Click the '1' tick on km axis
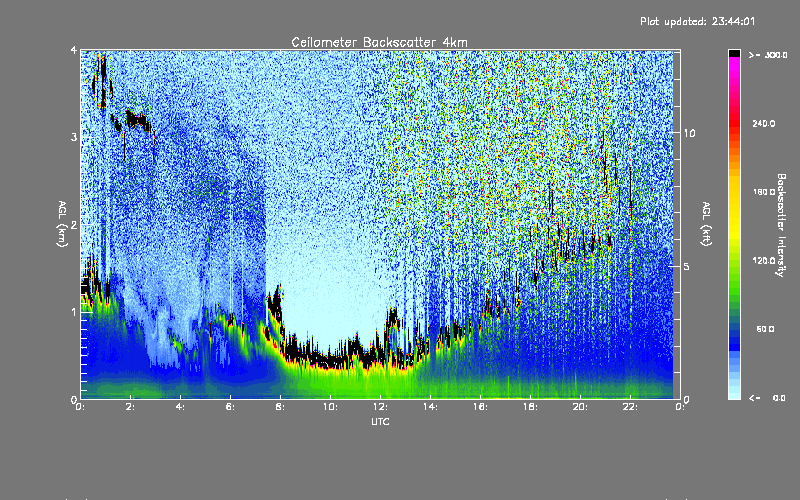This screenshot has width=800, height=500. pyautogui.click(x=74, y=312)
